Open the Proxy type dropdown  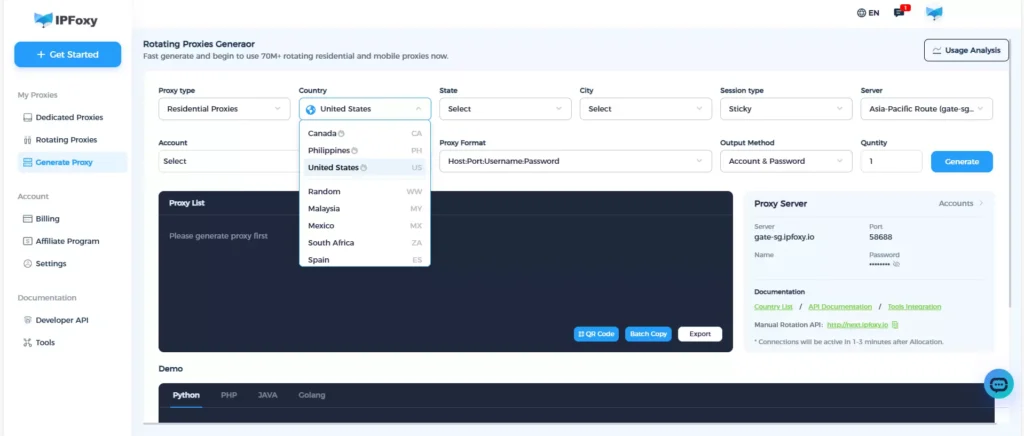tap(224, 109)
